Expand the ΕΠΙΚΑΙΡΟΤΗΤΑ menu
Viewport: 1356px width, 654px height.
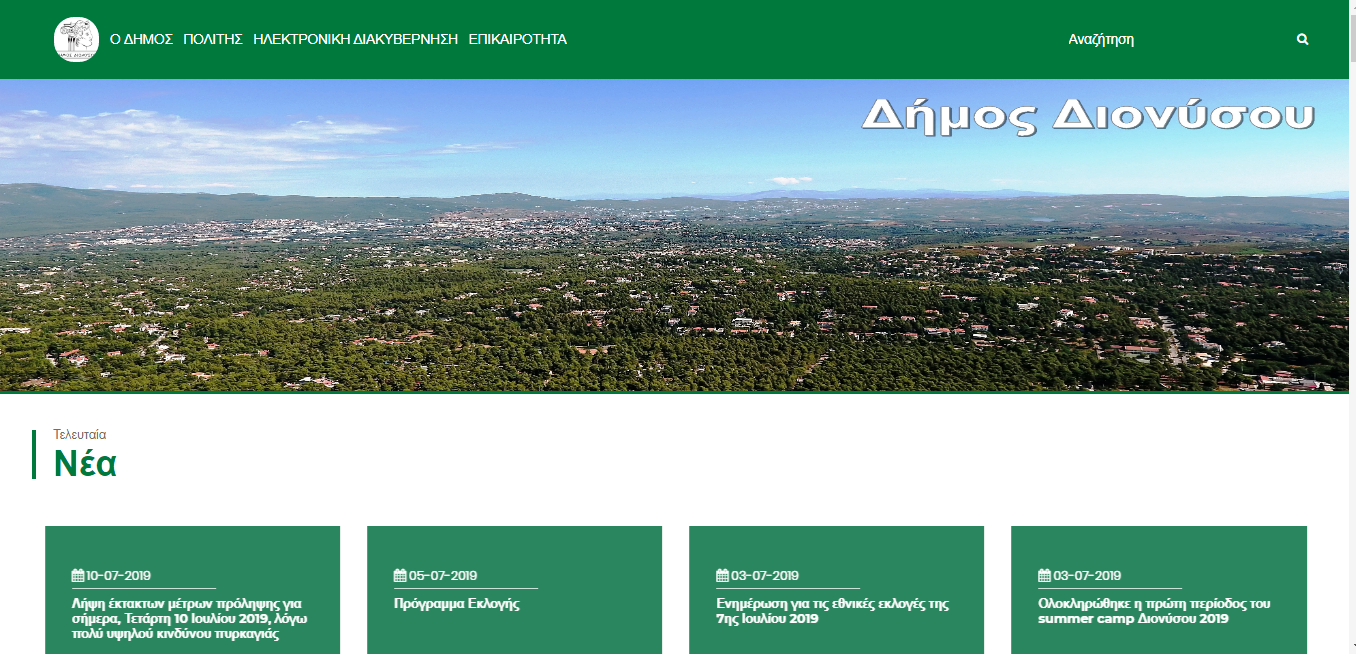pyautogui.click(x=517, y=40)
